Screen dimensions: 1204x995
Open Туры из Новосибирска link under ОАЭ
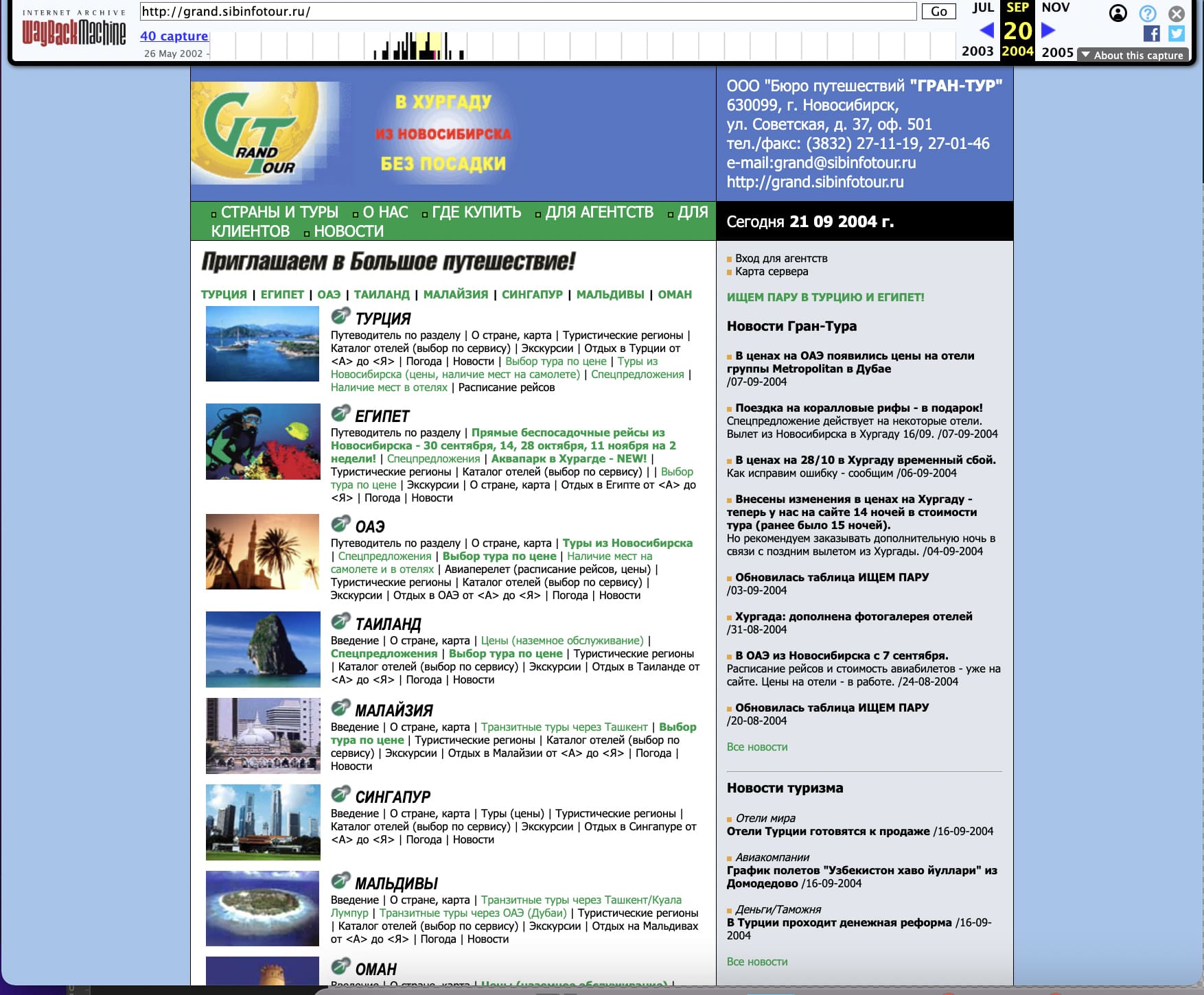(627, 543)
